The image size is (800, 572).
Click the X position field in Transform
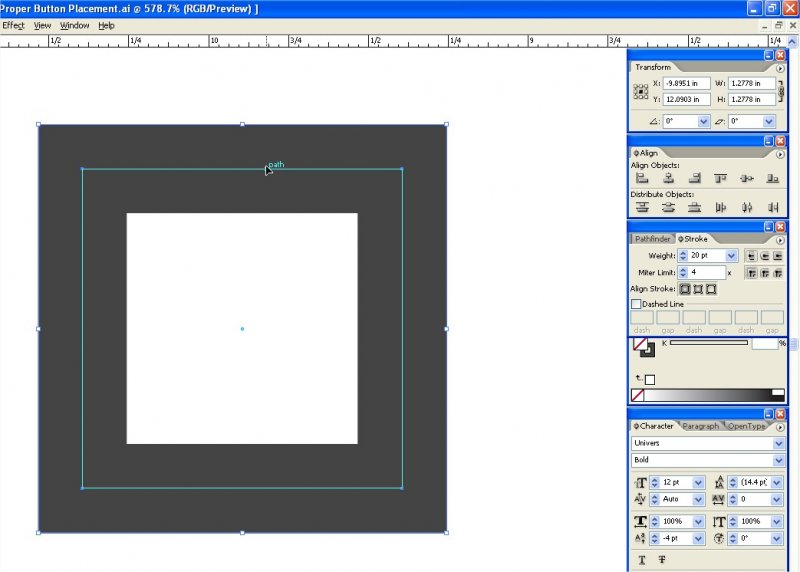pyautogui.click(x=686, y=83)
